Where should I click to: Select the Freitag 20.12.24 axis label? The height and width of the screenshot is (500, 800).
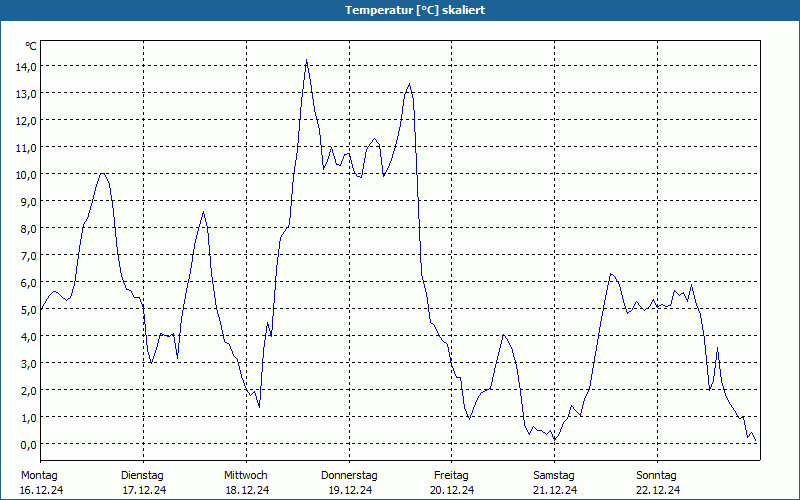(x=452, y=483)
